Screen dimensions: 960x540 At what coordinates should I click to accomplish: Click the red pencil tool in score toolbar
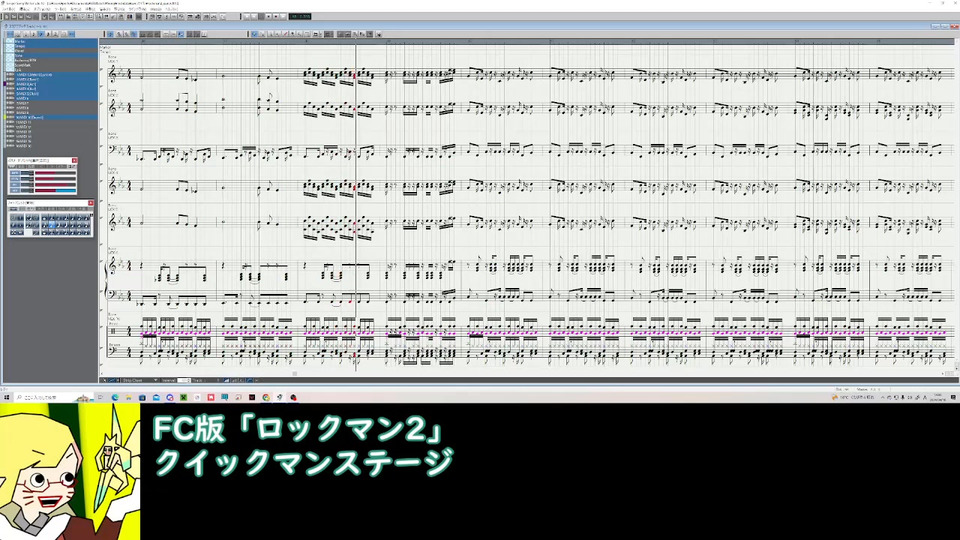tap(285, 34)
